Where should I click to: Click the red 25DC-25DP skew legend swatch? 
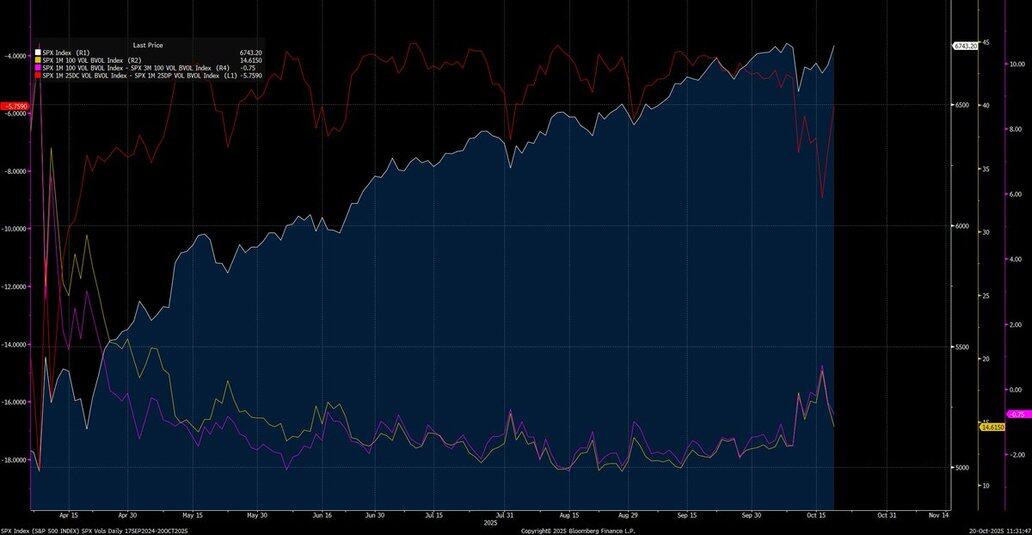38,75
